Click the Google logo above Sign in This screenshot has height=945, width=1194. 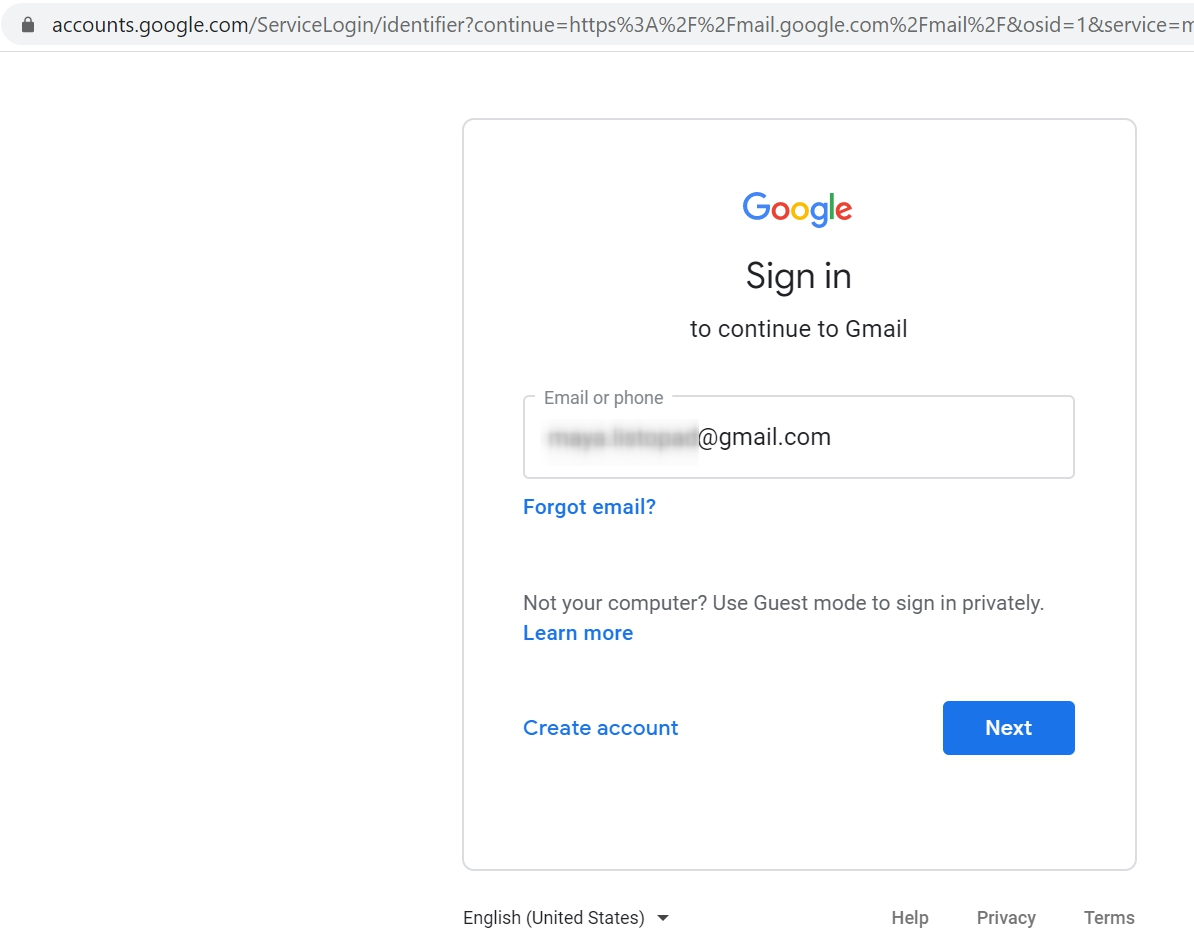tap(797, 209)
